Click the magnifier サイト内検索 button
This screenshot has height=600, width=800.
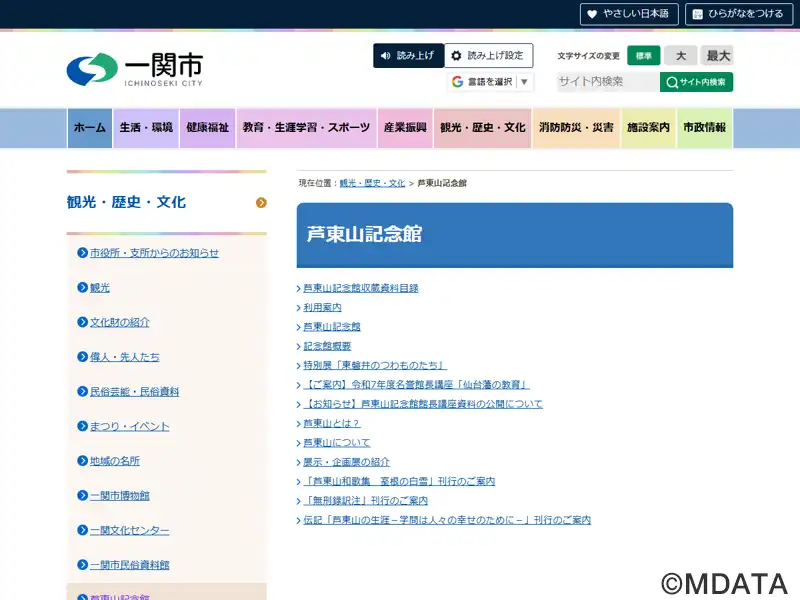click(696, 82)
